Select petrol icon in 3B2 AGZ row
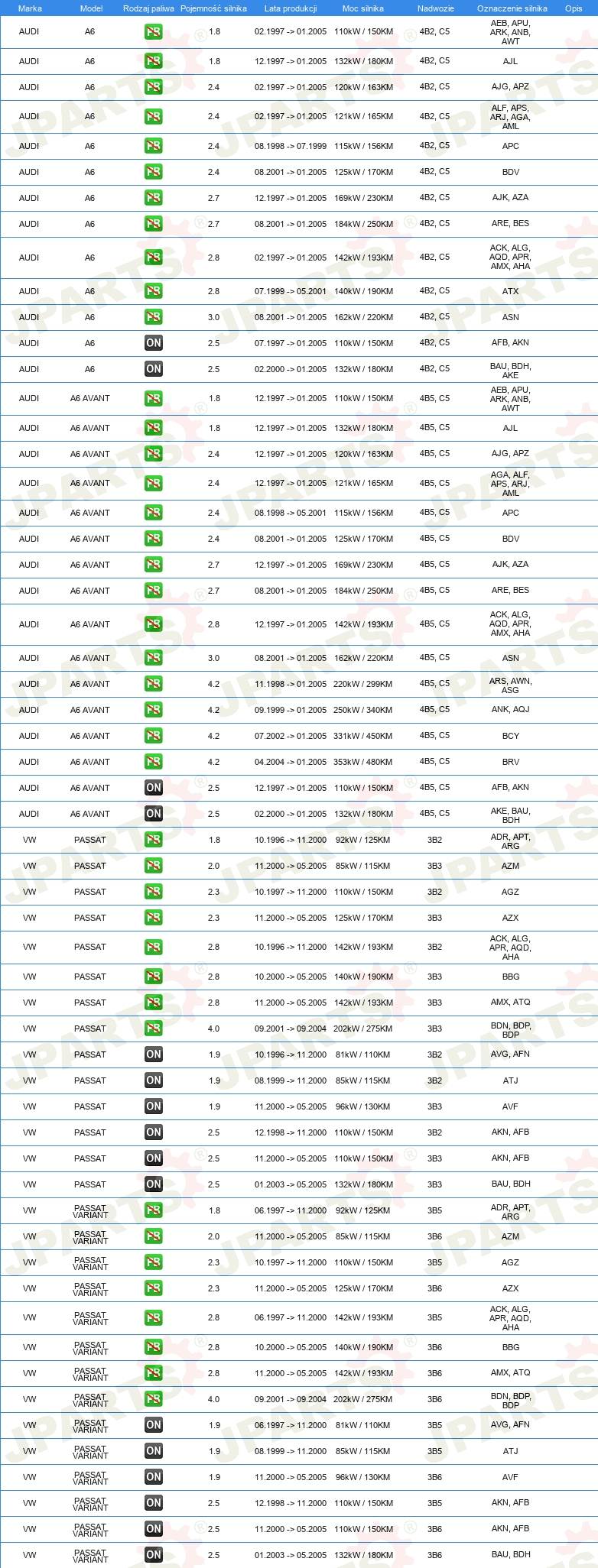The width and height of the screenshot is (598, 1568). (x=153, y=892)
